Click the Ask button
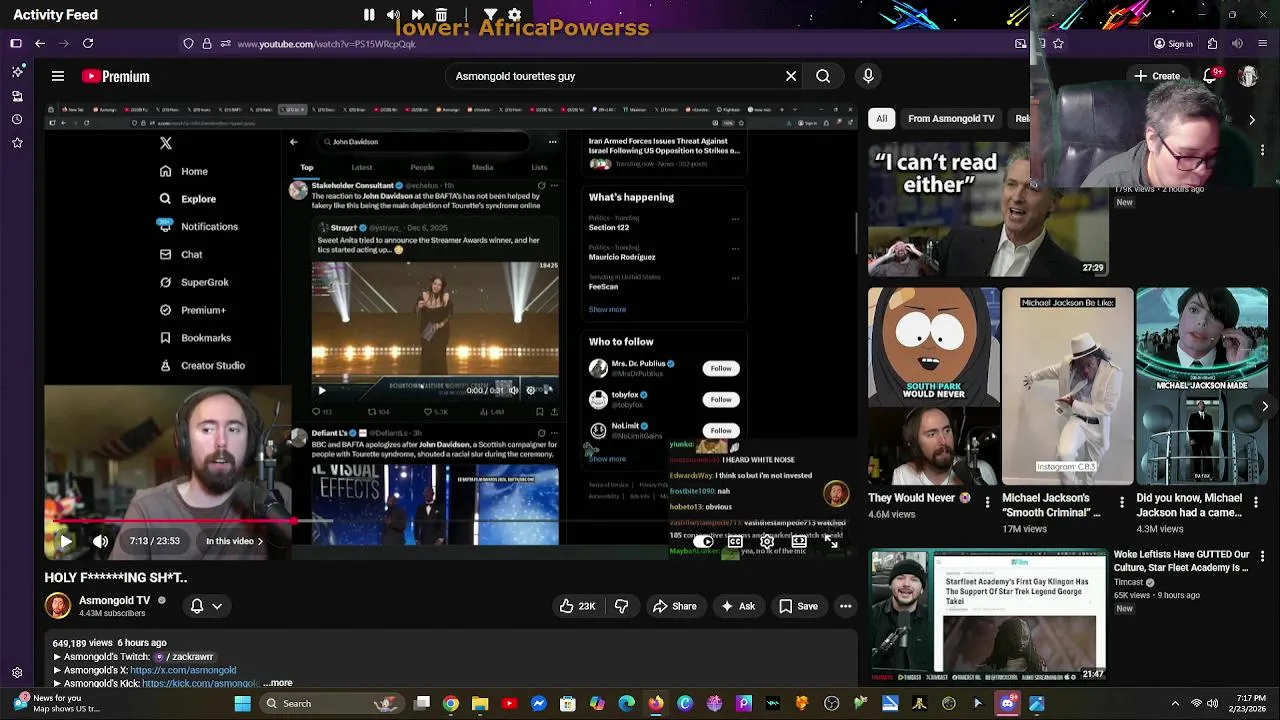Screen dimensions: 1280x720 coord(737,606)
